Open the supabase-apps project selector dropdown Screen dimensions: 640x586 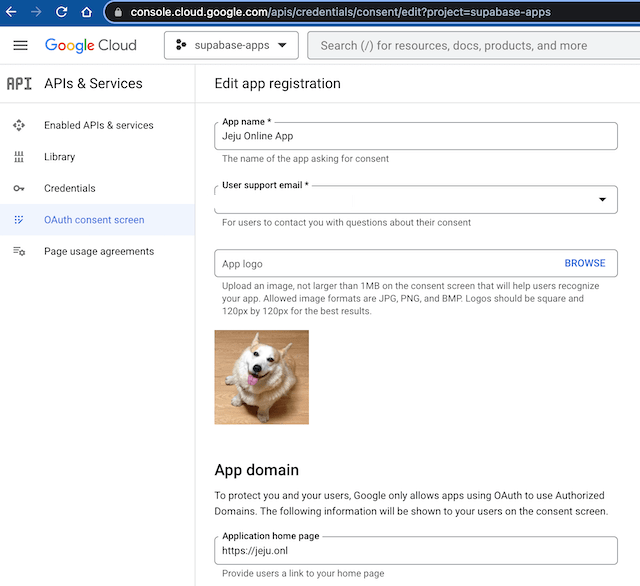(x=231, y=45)
